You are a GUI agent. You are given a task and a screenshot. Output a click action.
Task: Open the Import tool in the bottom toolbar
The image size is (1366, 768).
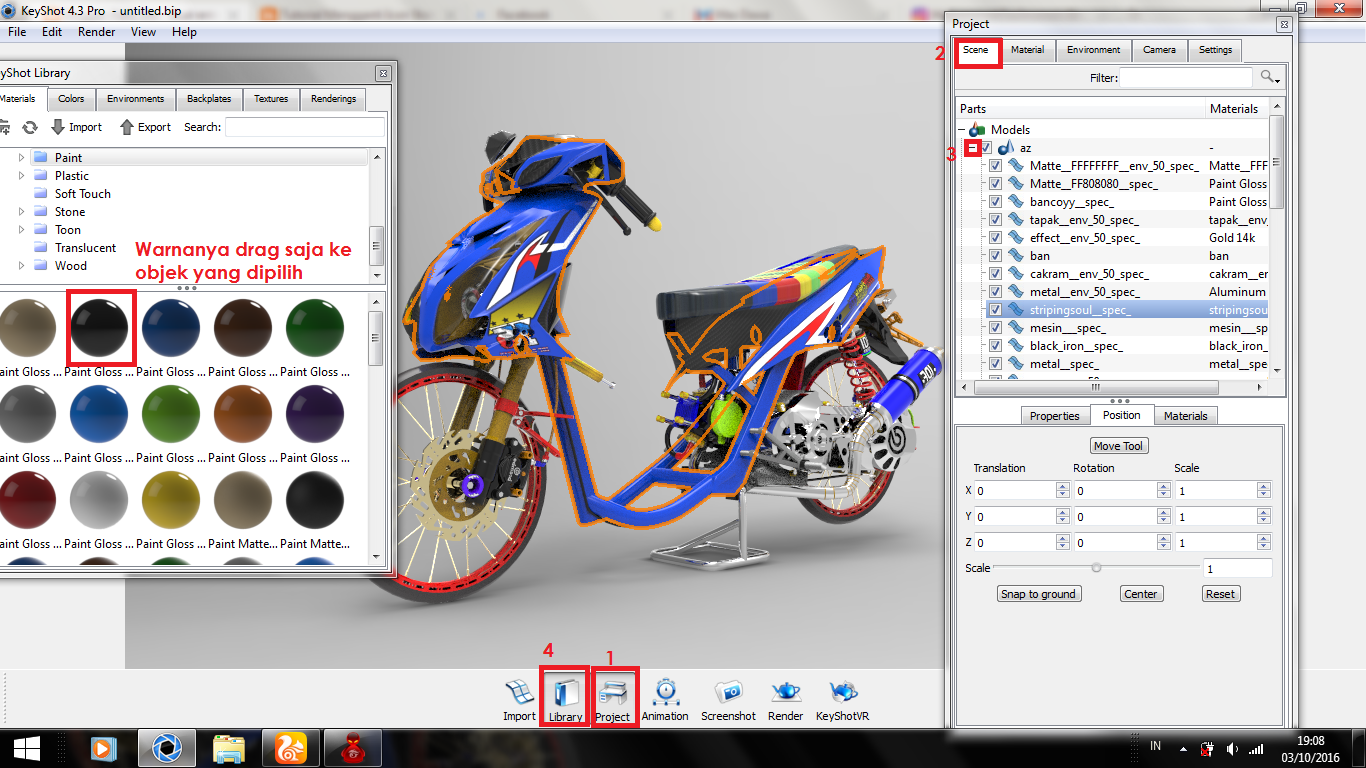click(x=519, y=700)
